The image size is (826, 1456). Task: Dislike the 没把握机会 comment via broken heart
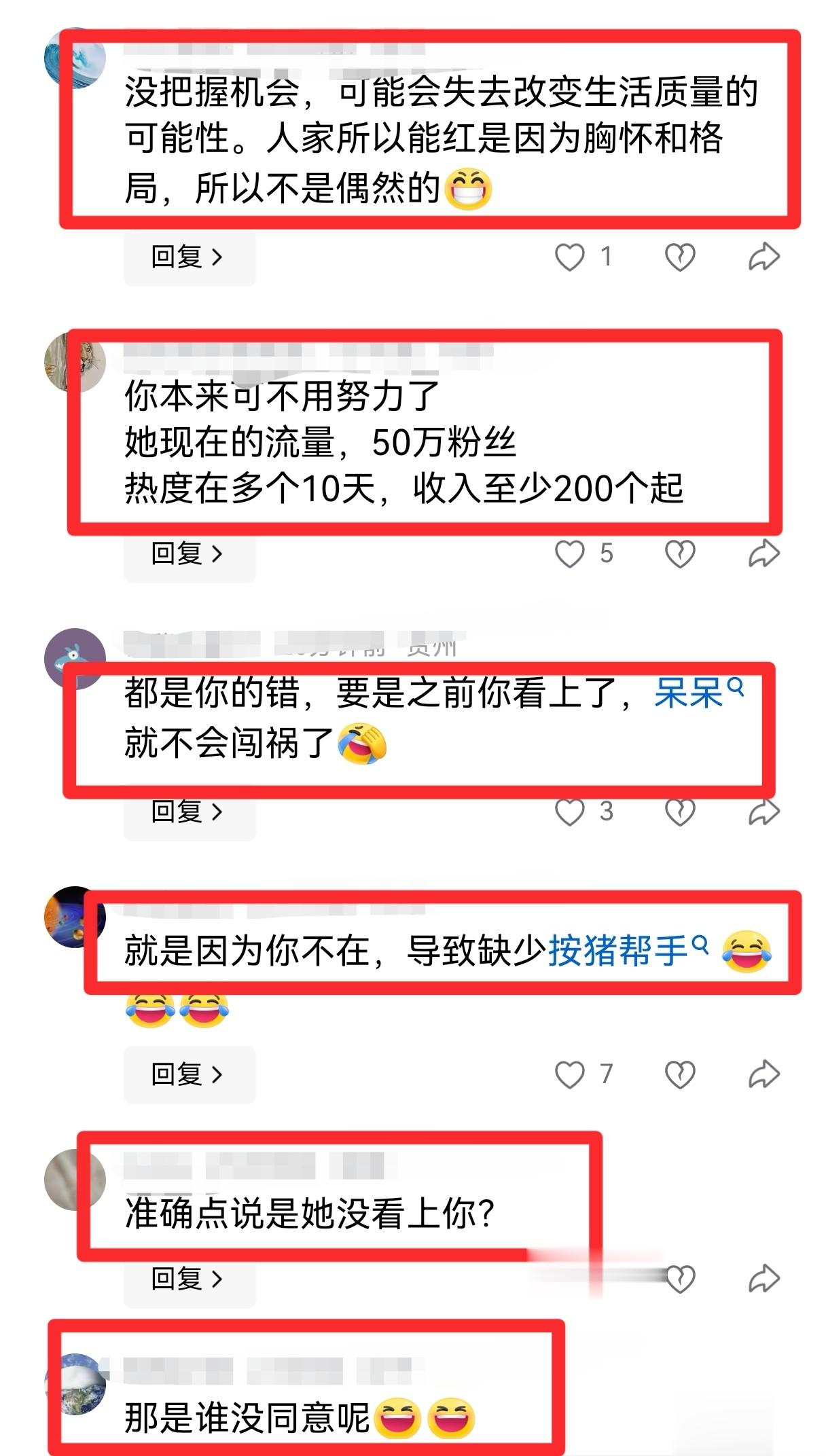click(x=679, y=257)
